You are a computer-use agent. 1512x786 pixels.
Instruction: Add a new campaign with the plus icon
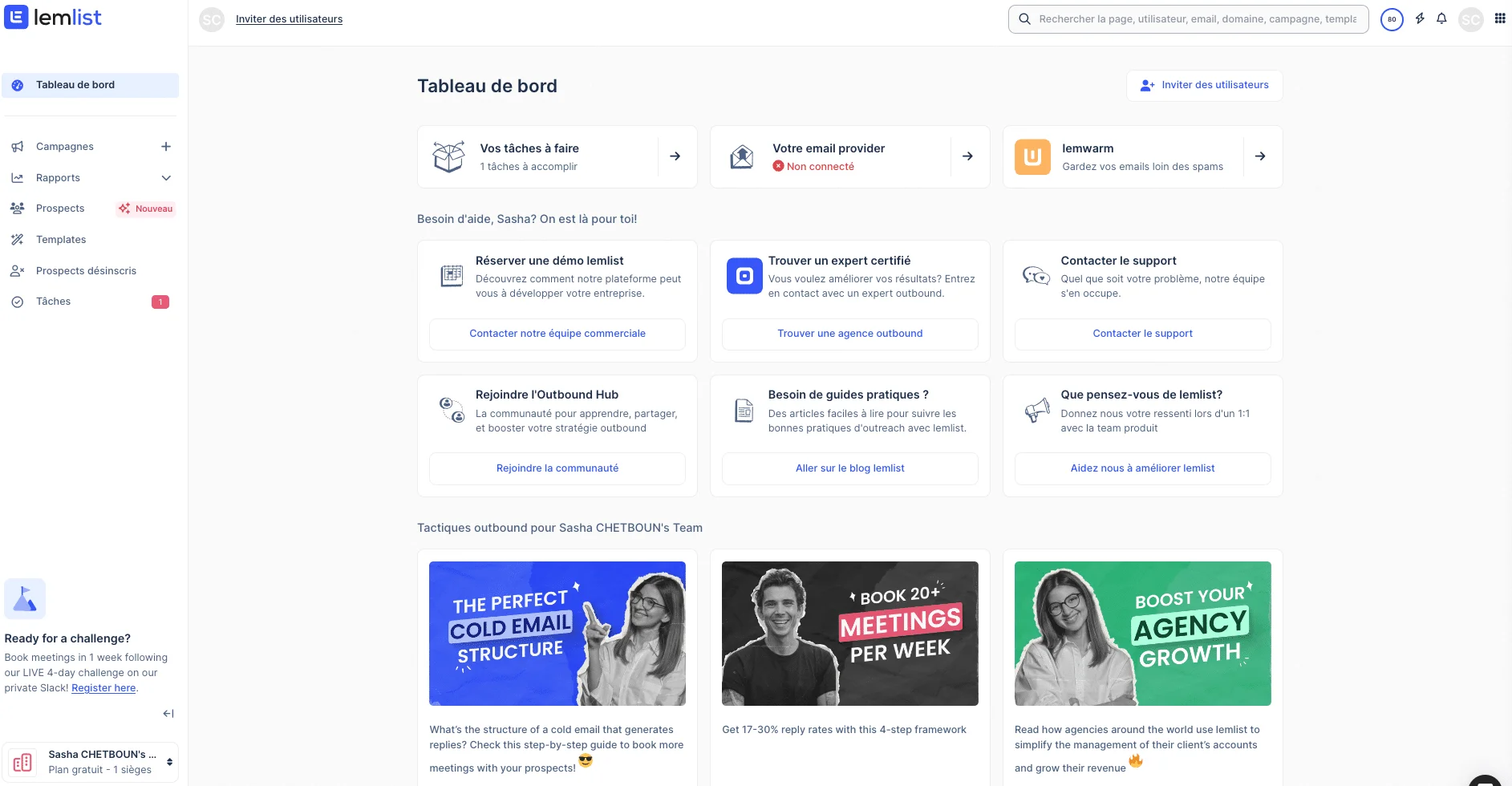pyautogui.click(x=166, y=147)
